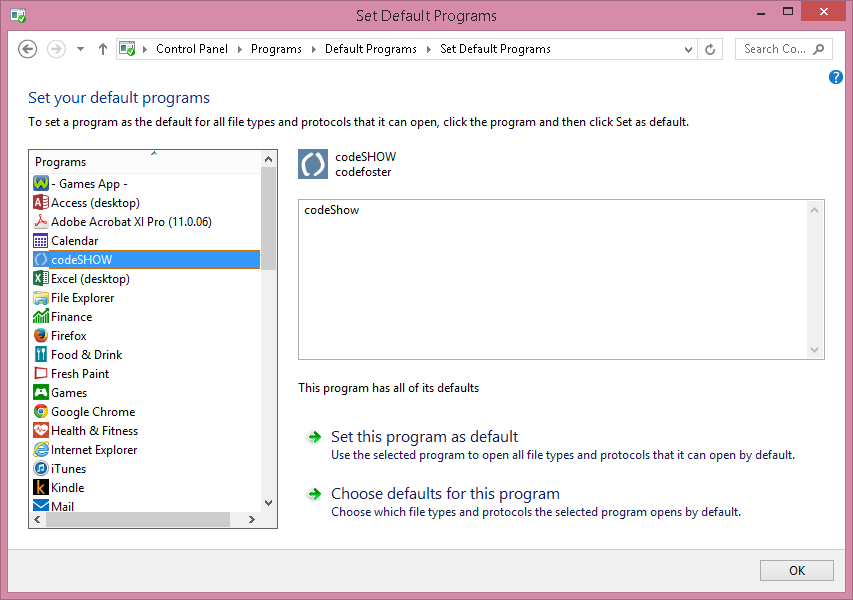Expand the address bar history dropdown
The width and height of the screenshot is (853, 600).
pos(688,50)
